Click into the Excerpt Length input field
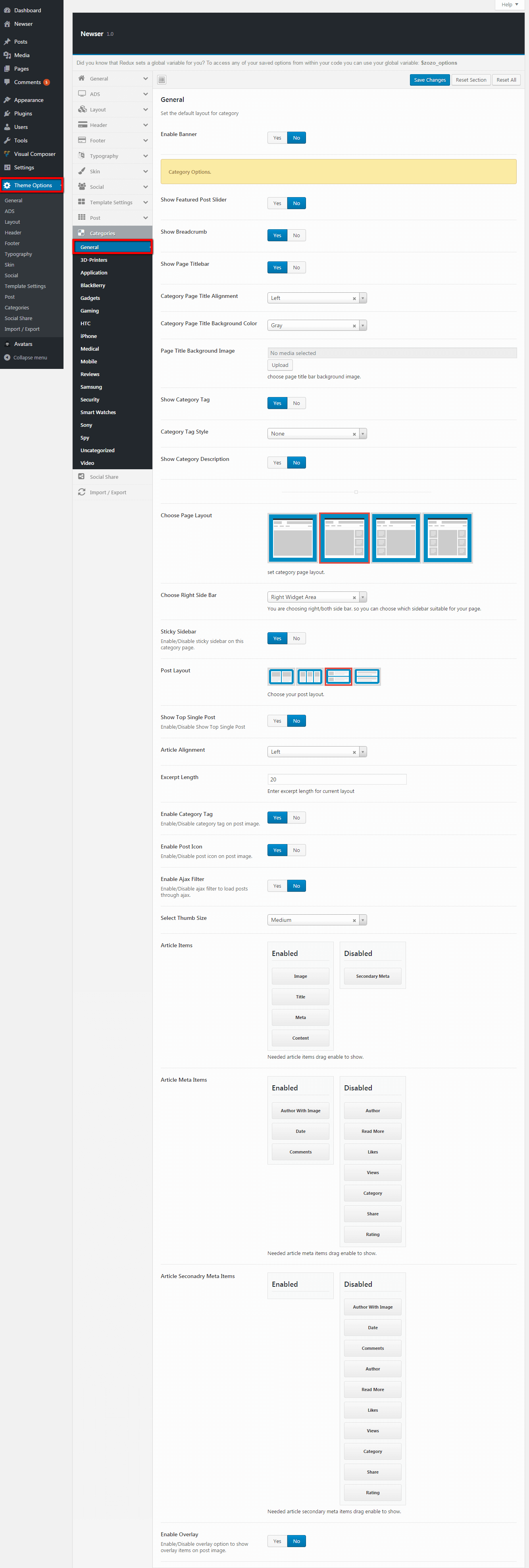Screen dimensions: 529x1568 click(x=337, y=779)
